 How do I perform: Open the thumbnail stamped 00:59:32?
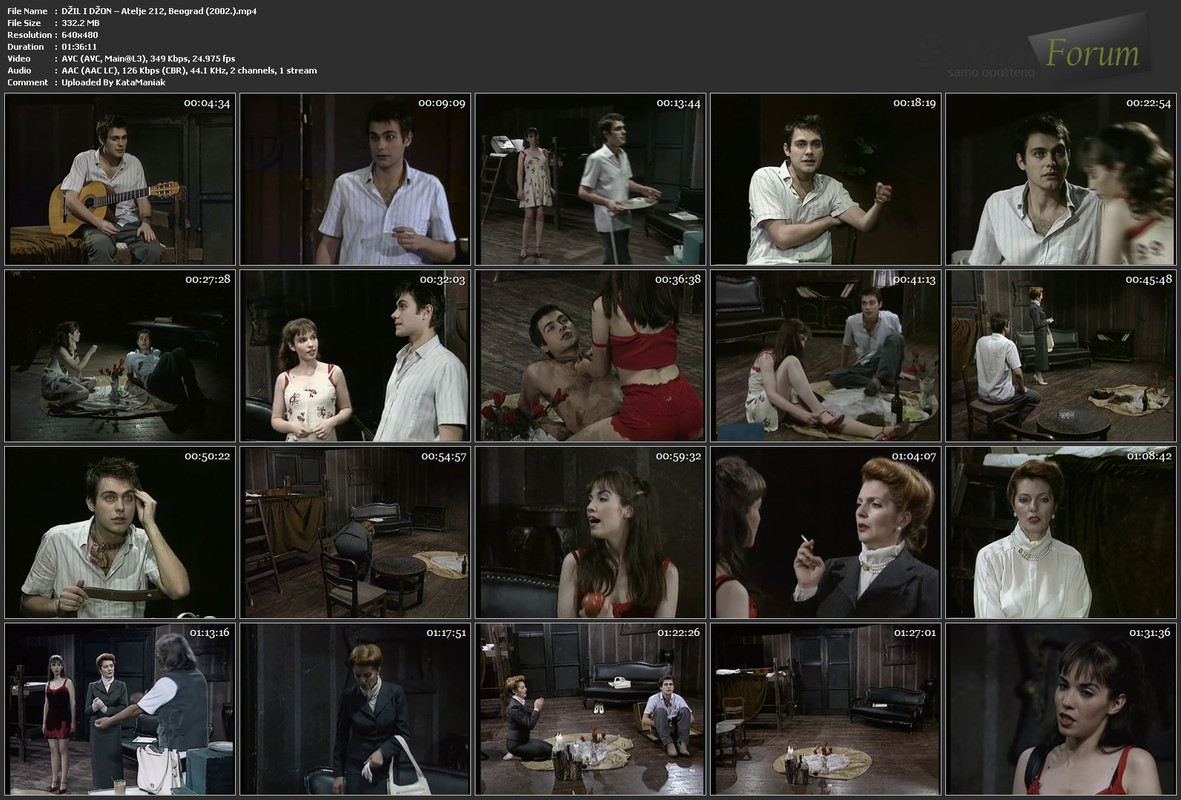click(590, 533)
